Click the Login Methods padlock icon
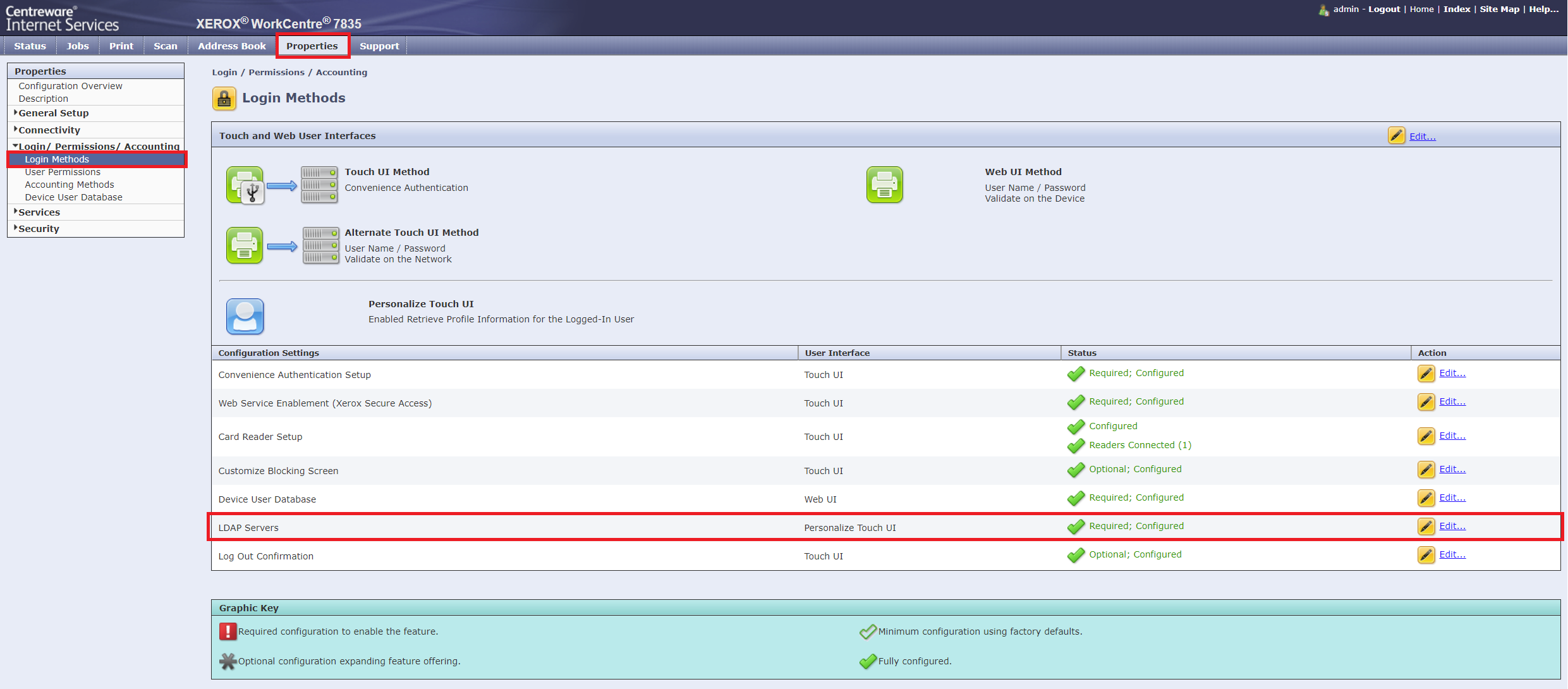Viewport: 1568px width, 689px height. 224,99
